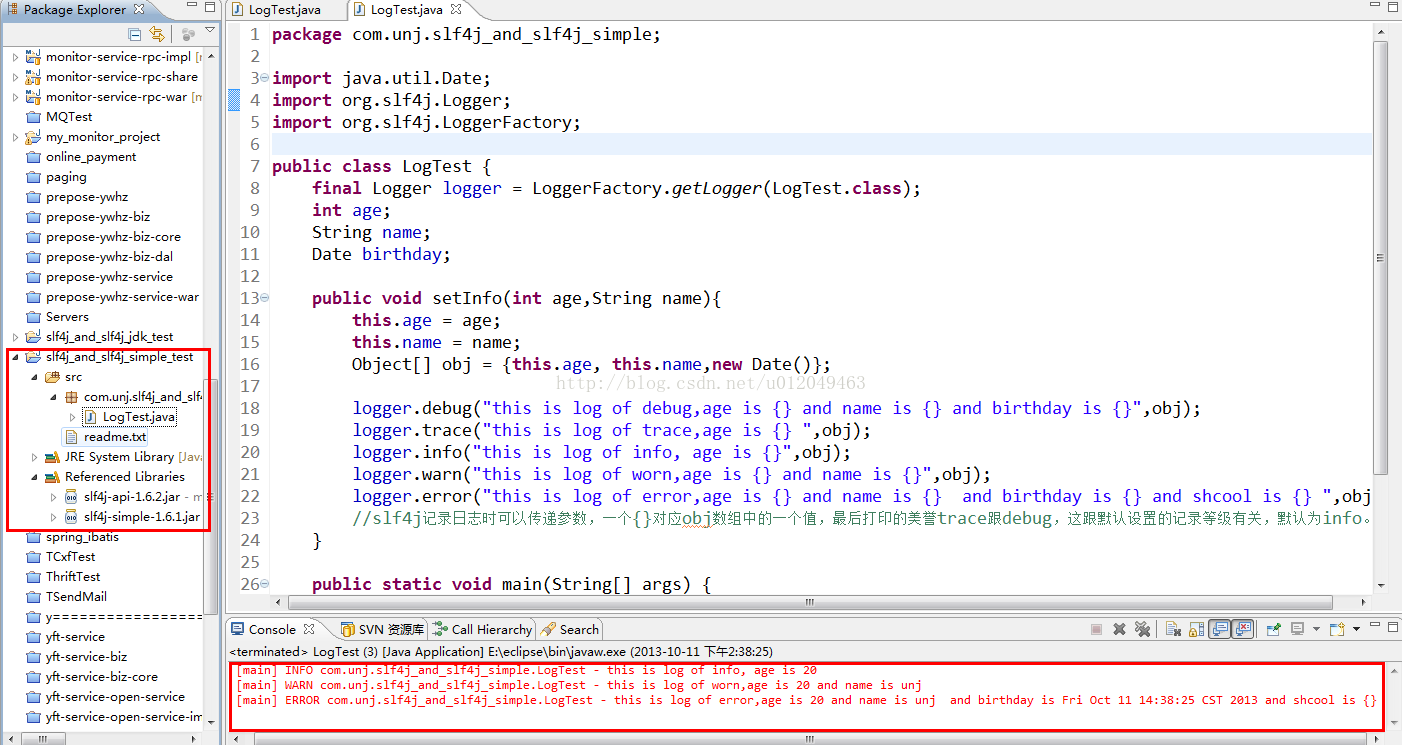Maximize the Package Explorer panel
Screen dimensions: 1402x745
208,8
